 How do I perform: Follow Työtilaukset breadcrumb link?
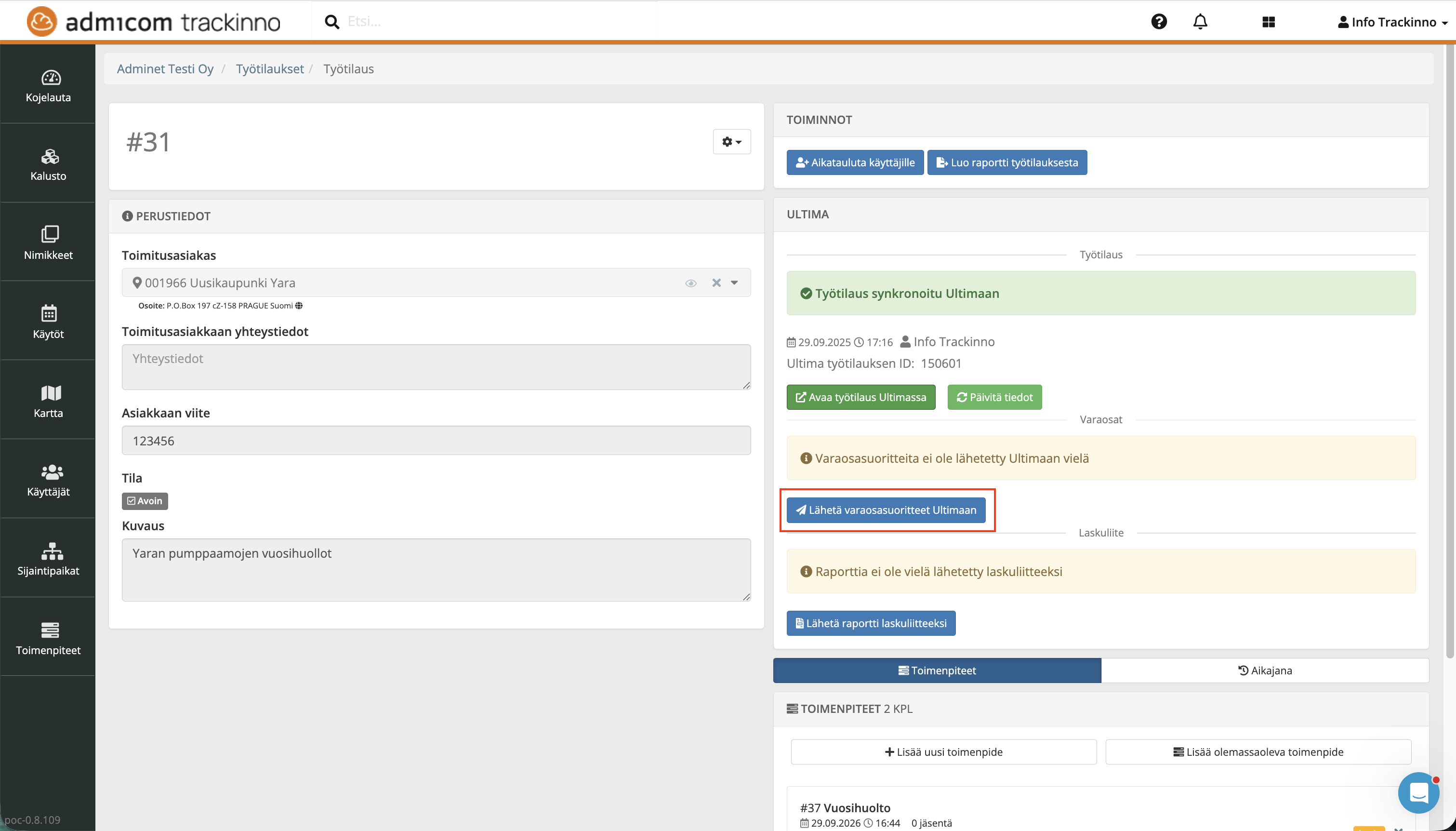point(270,68)
